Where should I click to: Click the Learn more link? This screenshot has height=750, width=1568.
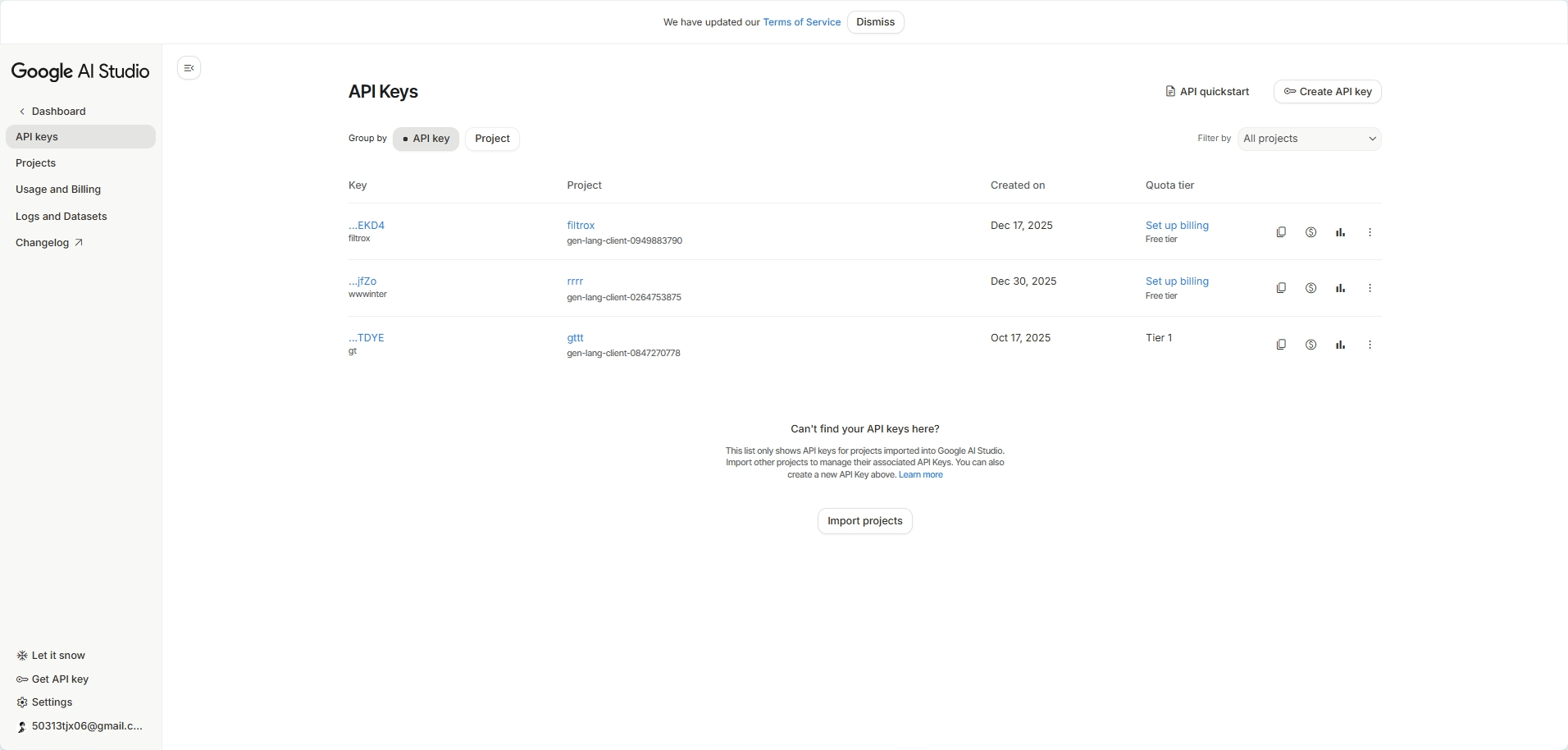point(920,475)
